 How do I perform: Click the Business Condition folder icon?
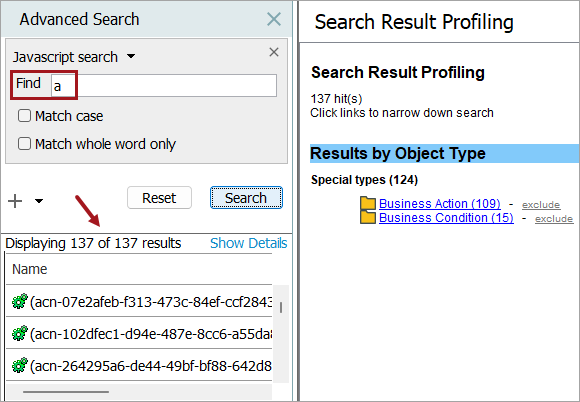pyautogui.click(x=368, y=217)
